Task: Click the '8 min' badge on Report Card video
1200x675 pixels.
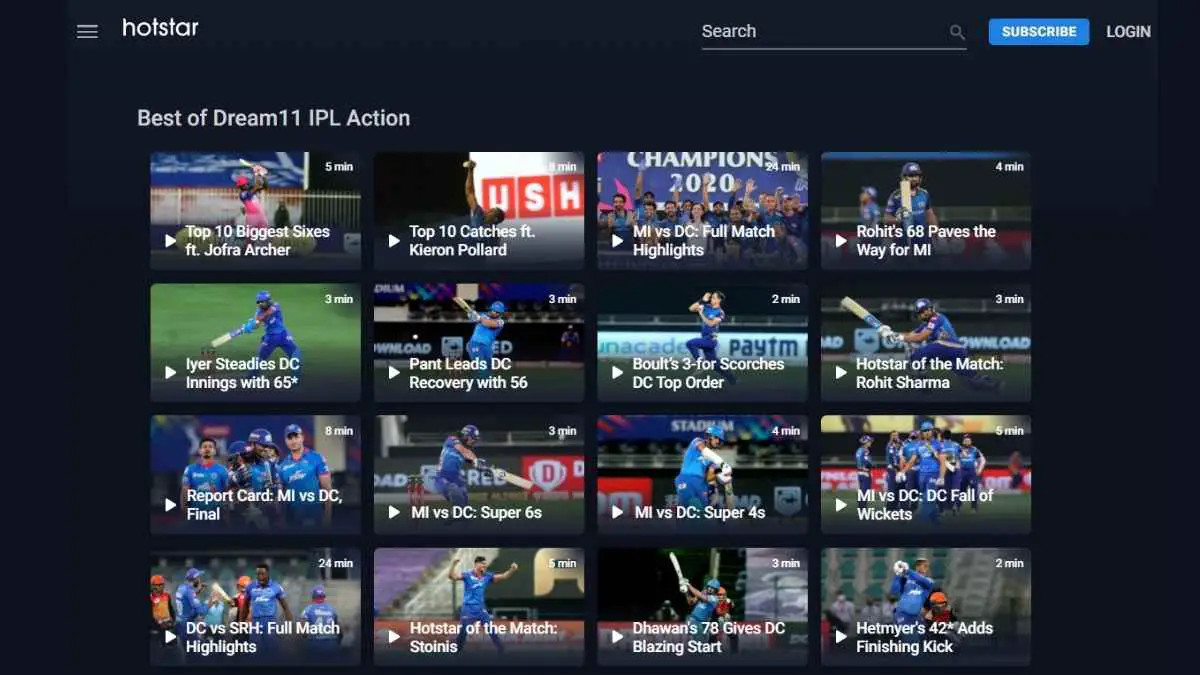Action: (x=339, y=431)
